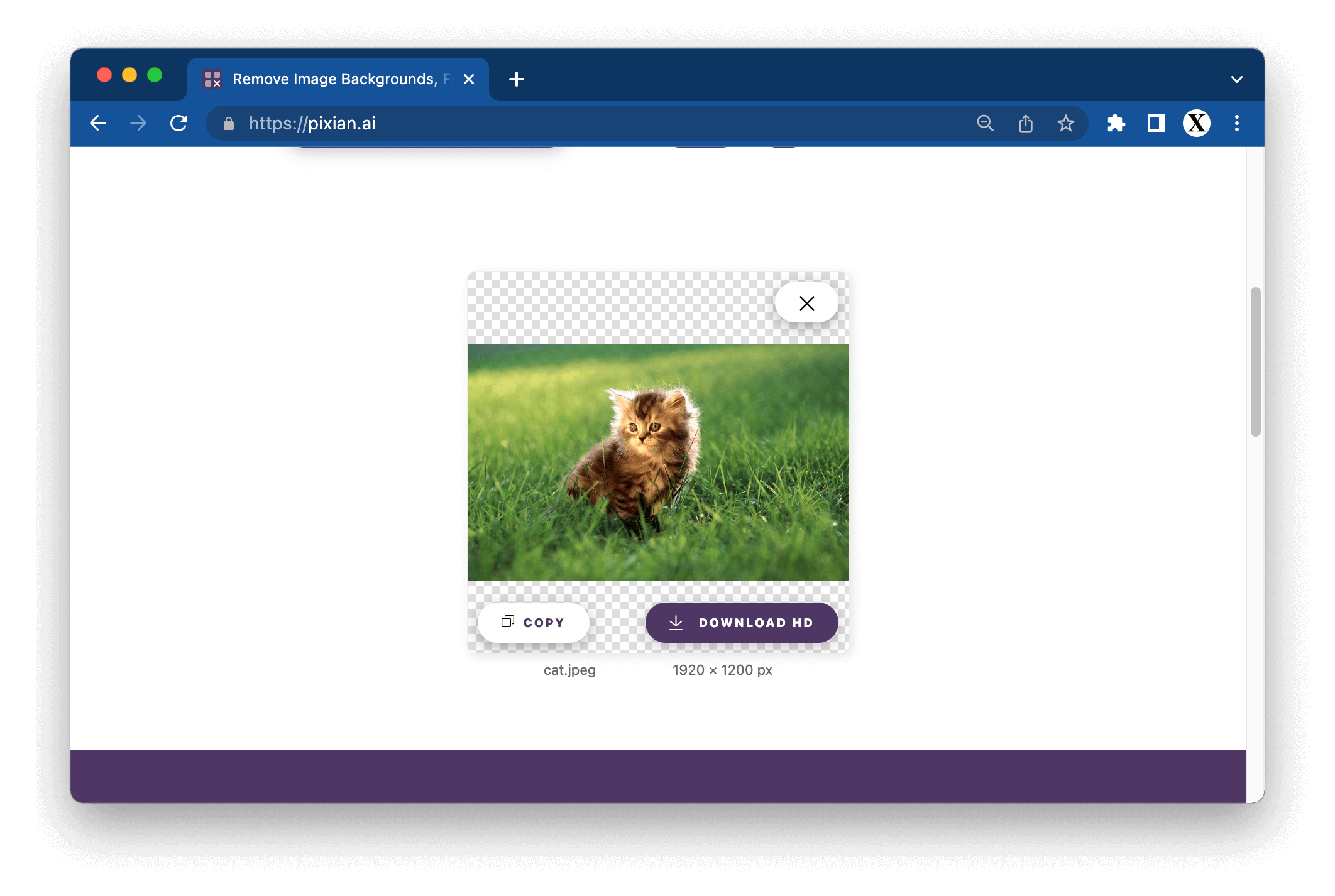Viewport: 1335px width, 896px height.
Task: Expand the tab search chevron
Action: point(1236,79)
